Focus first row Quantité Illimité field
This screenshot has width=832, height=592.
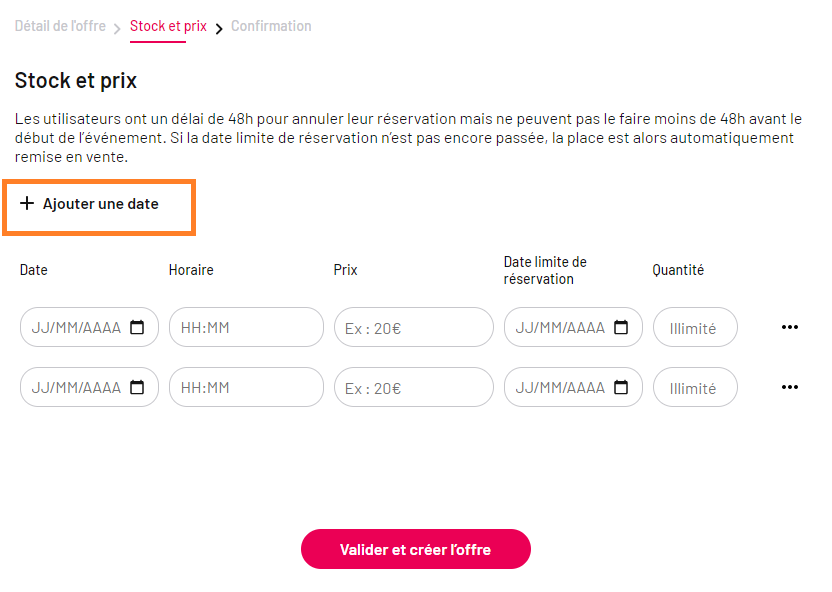pyautogui.click(x=695, y=327)
